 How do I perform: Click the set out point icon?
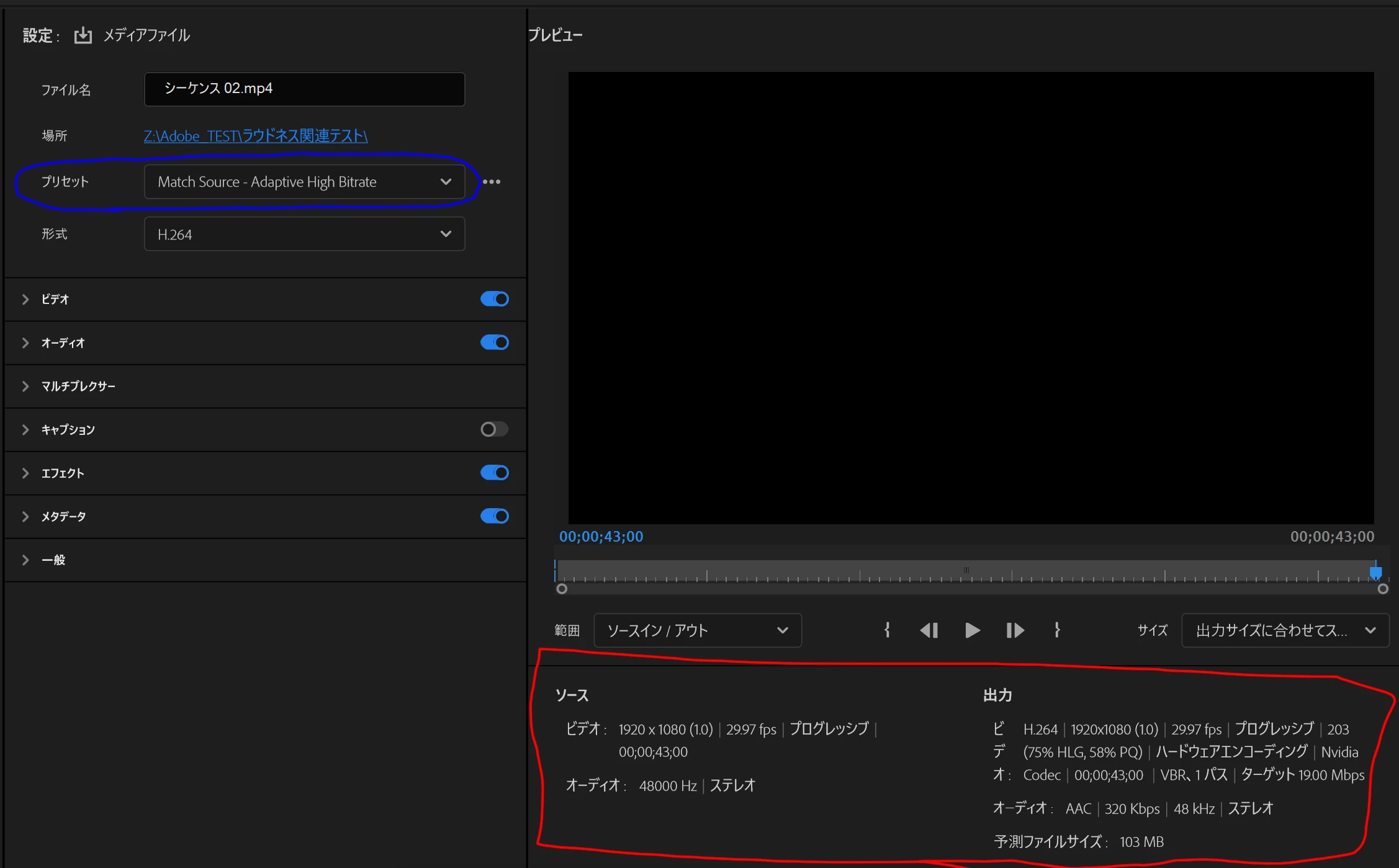1057,630
